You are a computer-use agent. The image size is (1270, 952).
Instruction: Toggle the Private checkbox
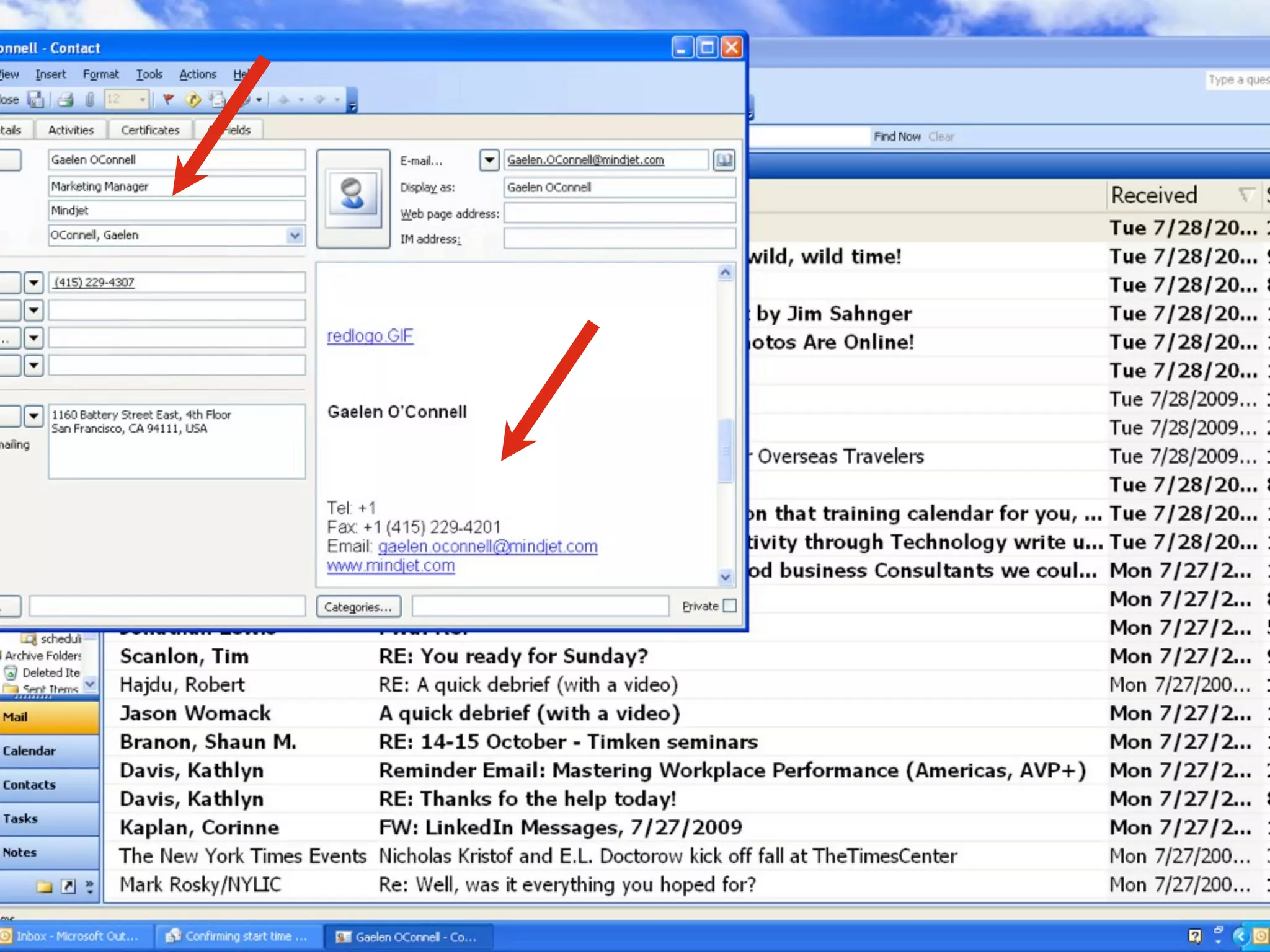tap(730, 606)
